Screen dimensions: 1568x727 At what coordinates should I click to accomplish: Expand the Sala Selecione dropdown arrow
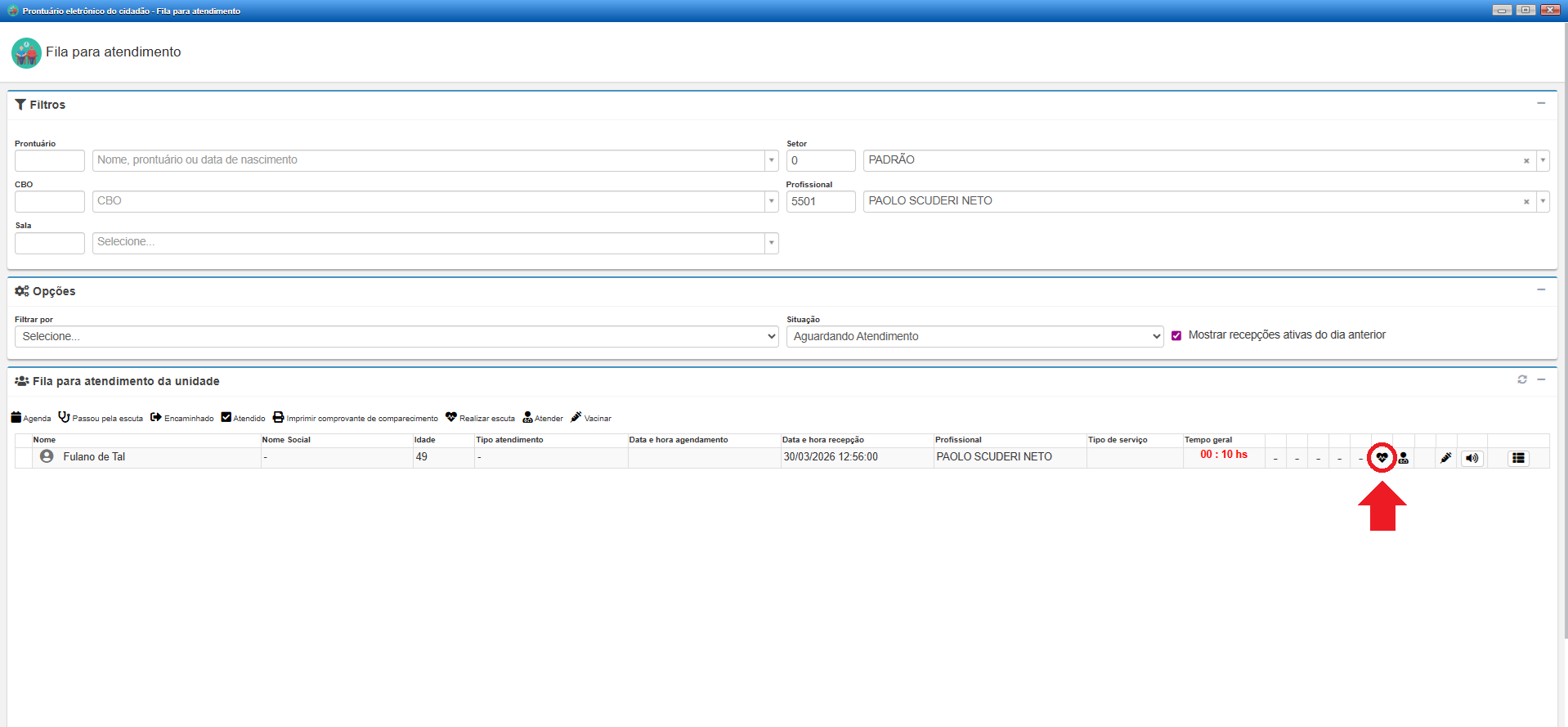pos(771,243)
